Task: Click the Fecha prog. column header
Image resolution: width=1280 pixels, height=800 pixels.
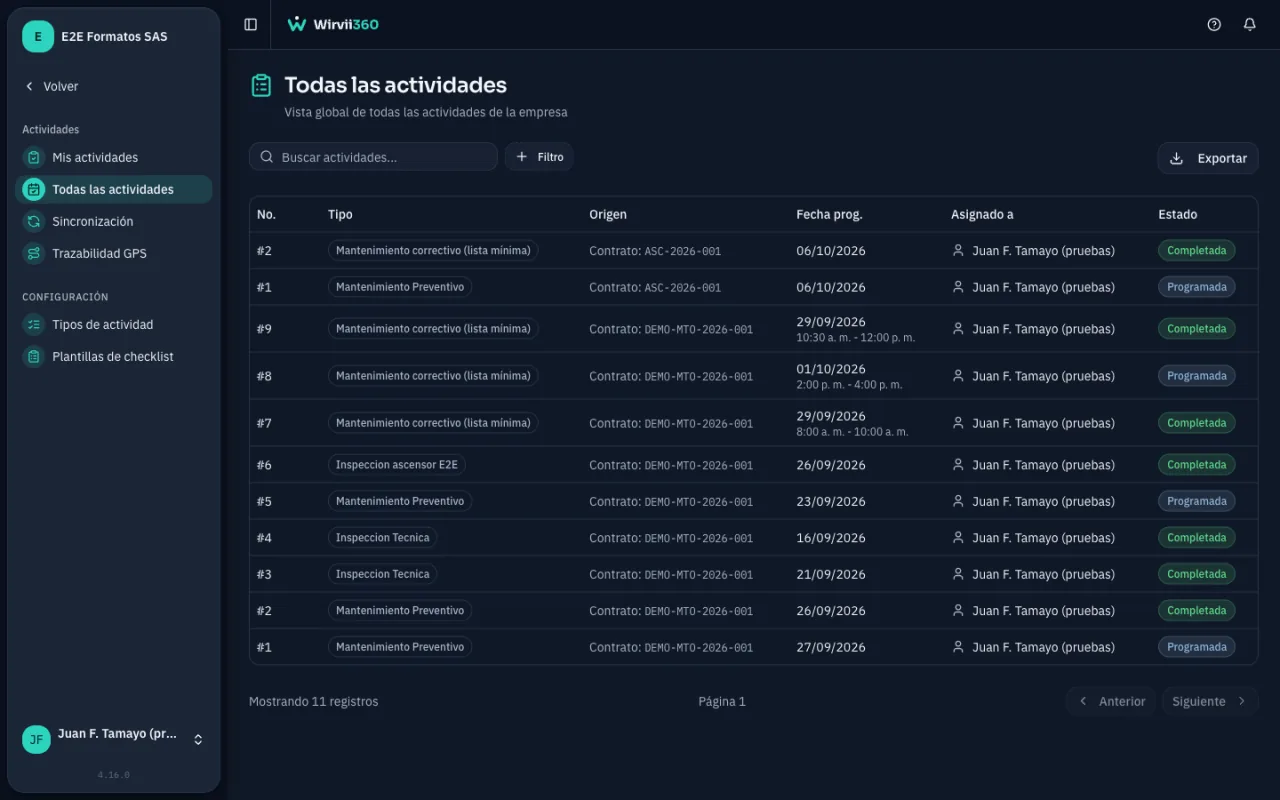Action: tap(829, 214)
